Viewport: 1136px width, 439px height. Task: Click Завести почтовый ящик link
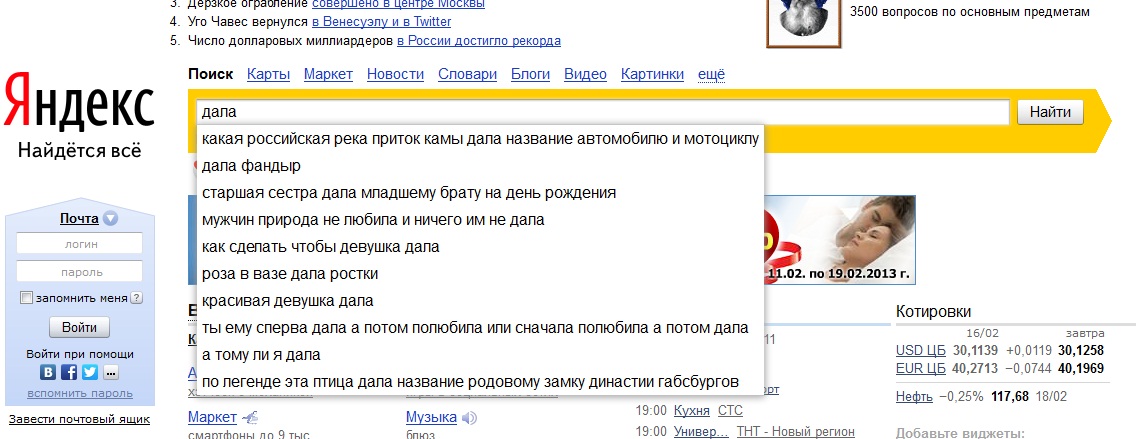pyautogui.click(x=79, y=419)
